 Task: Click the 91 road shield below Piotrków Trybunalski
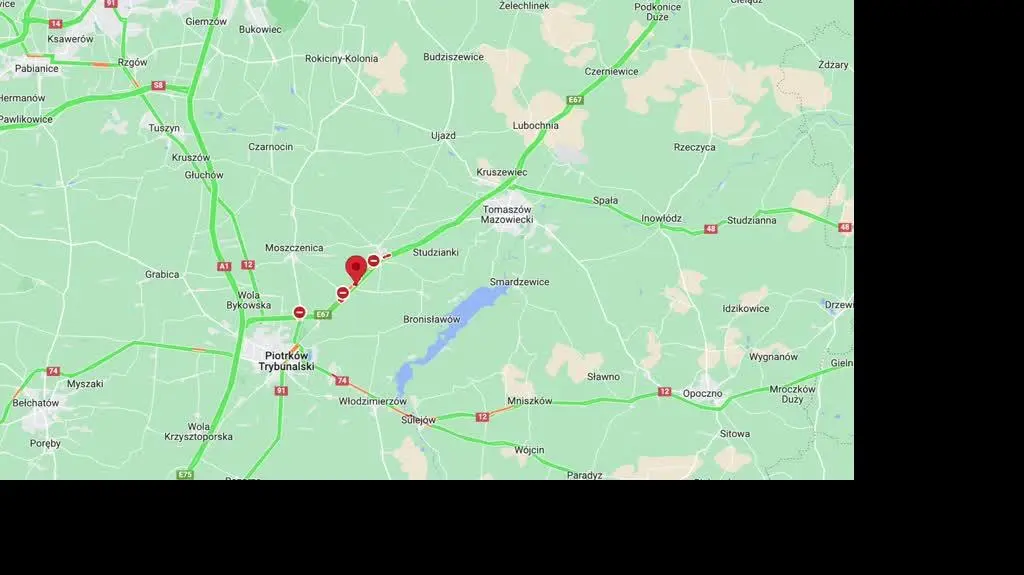click(x=281, y=391)
